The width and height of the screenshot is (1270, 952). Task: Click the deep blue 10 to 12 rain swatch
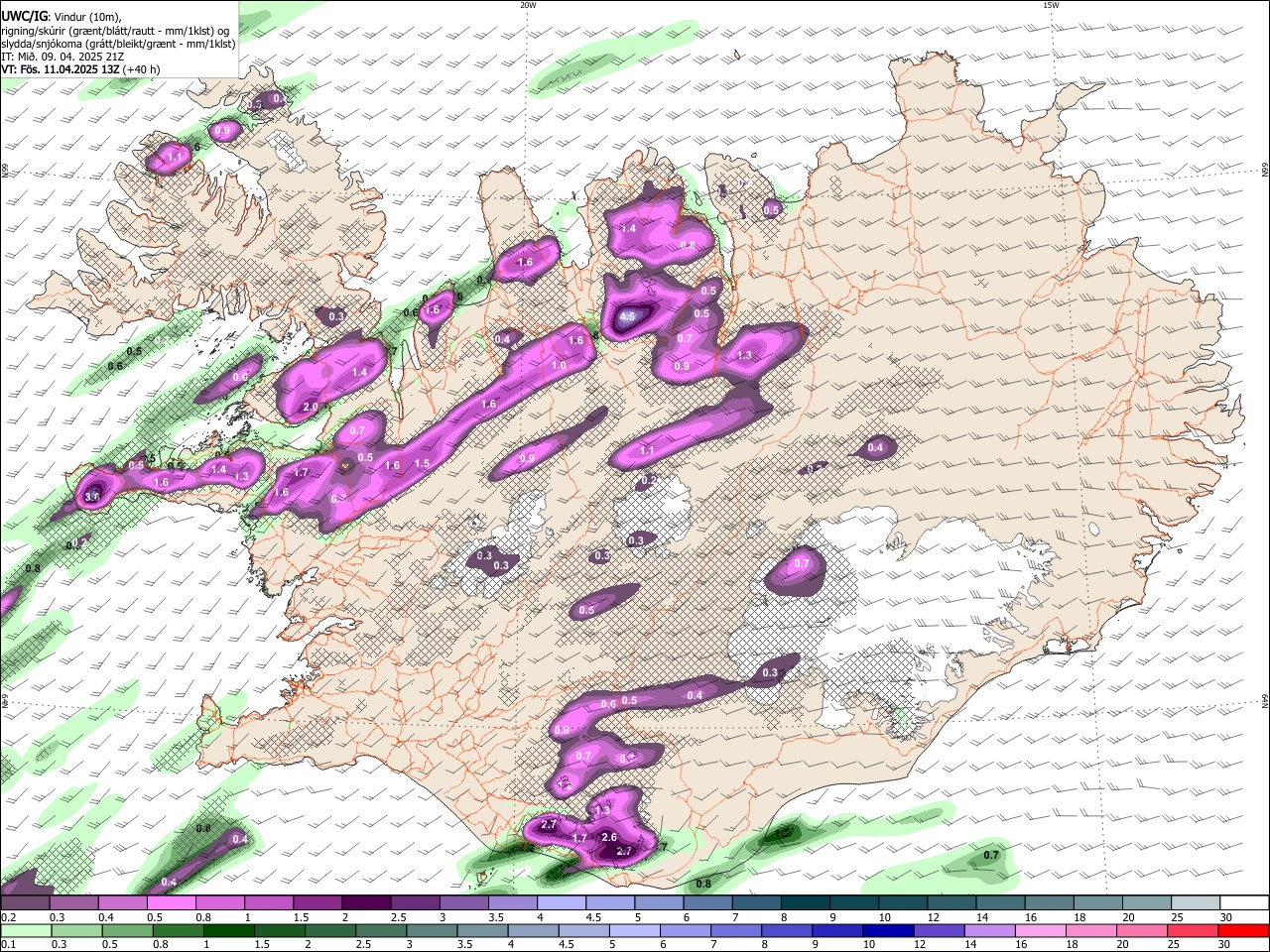tap(886, 931)
